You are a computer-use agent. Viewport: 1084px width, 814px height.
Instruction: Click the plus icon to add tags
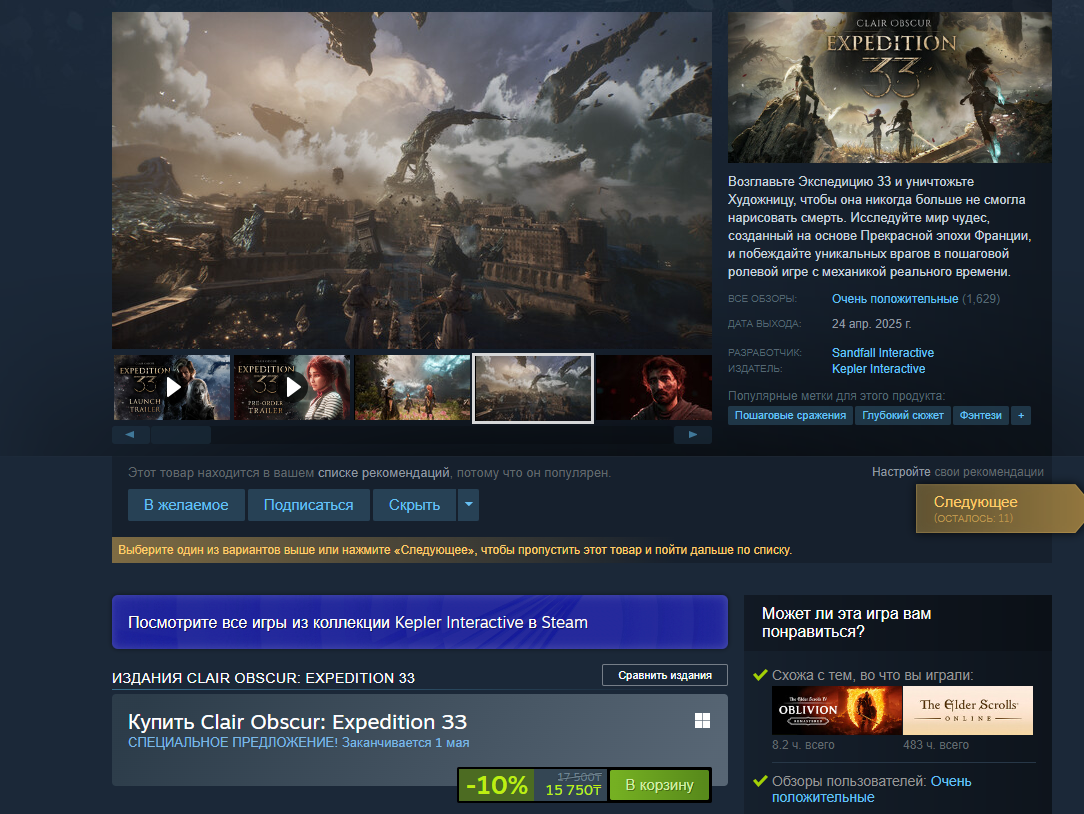1021,416
